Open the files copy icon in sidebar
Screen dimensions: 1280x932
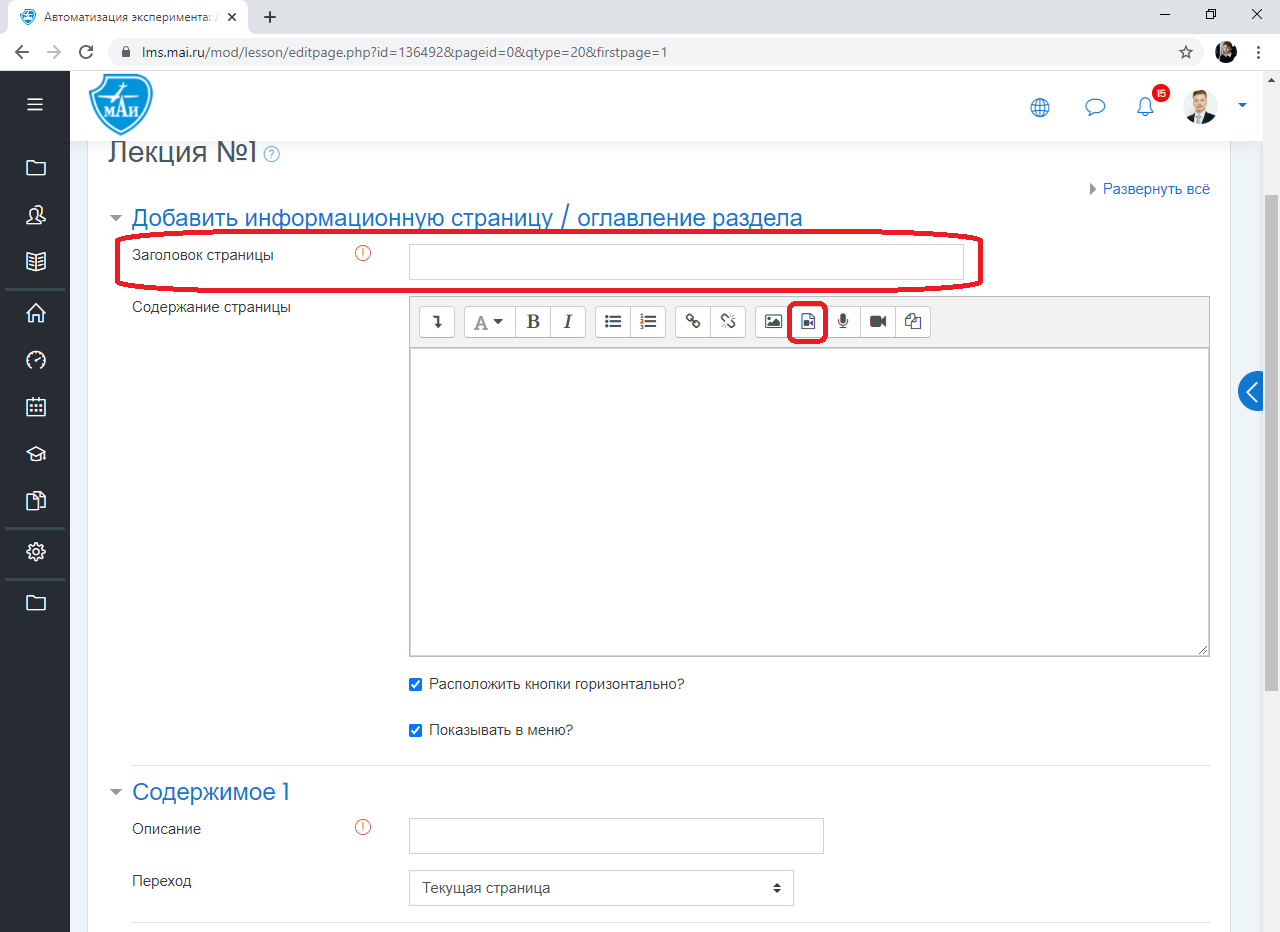[35, 501]
